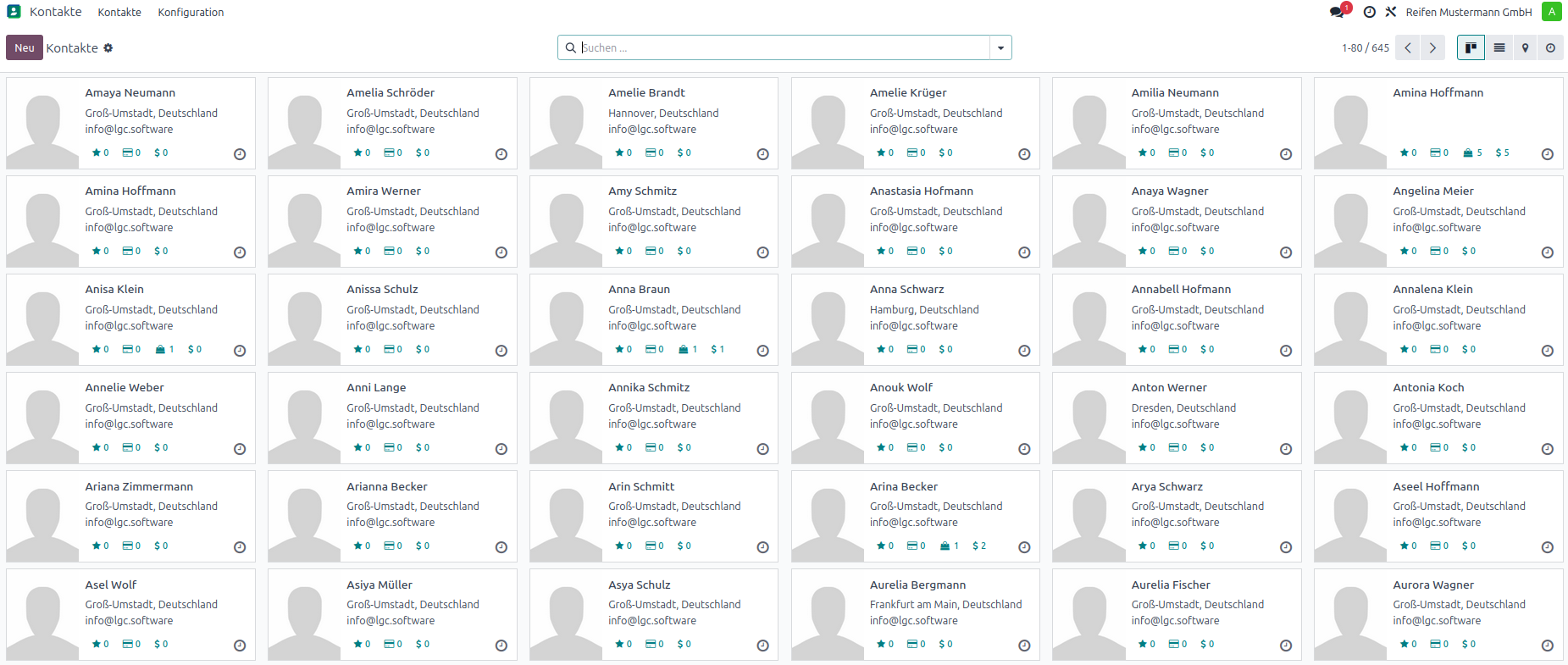Image resolution: width=1568 pixels, height=665 pixels.
Task: Open Kontakte settings gear next to title
Action: [x=108, y=48]
